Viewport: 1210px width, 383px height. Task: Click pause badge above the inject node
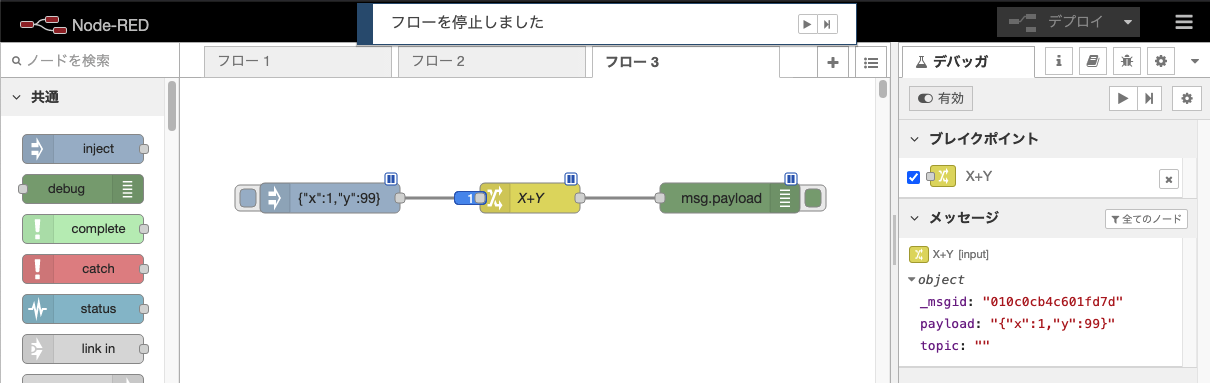click(x=392, y=179)
